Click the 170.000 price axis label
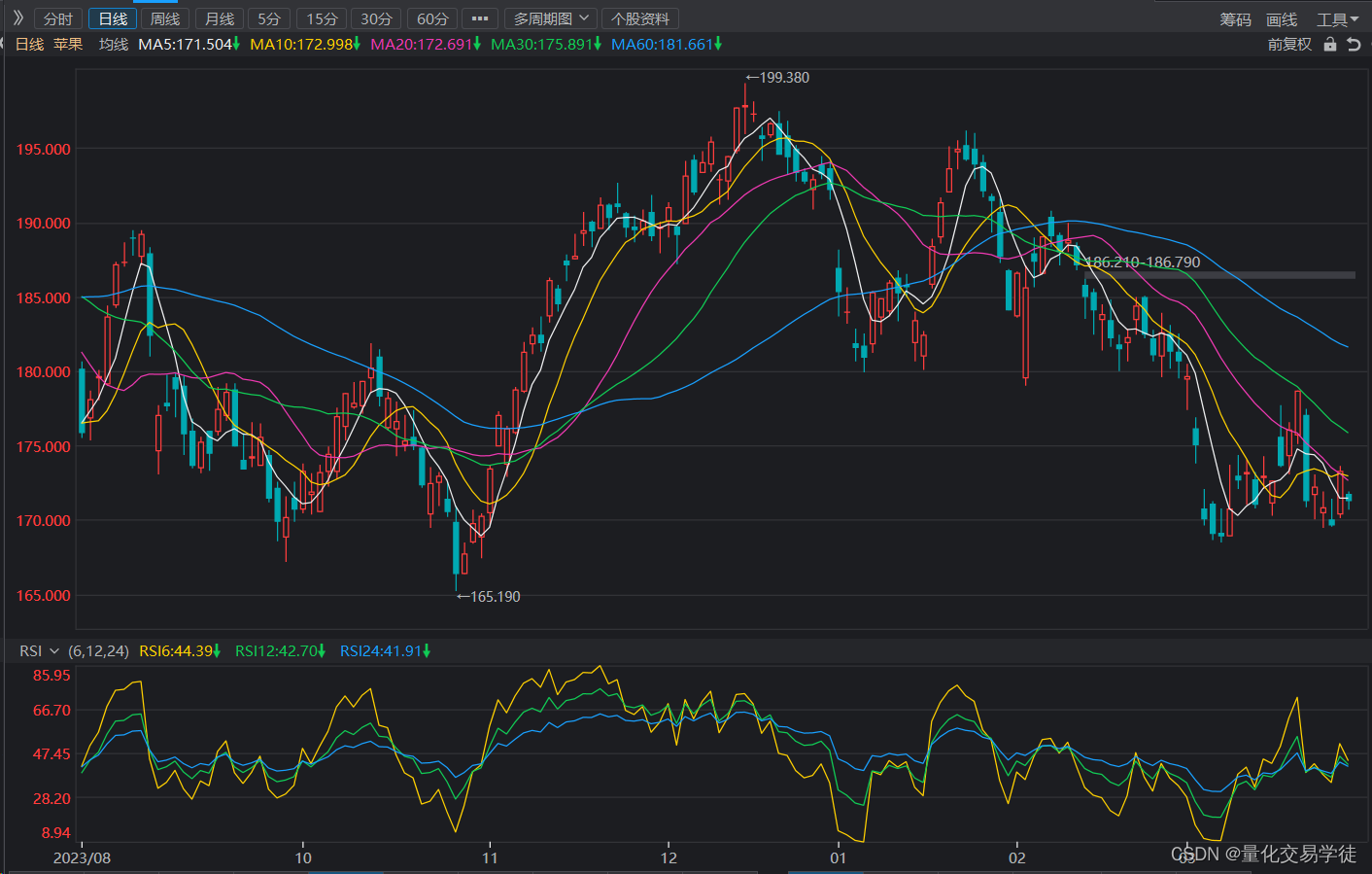The height and width of the screenshot is (874, 1372). coord(44,520)
